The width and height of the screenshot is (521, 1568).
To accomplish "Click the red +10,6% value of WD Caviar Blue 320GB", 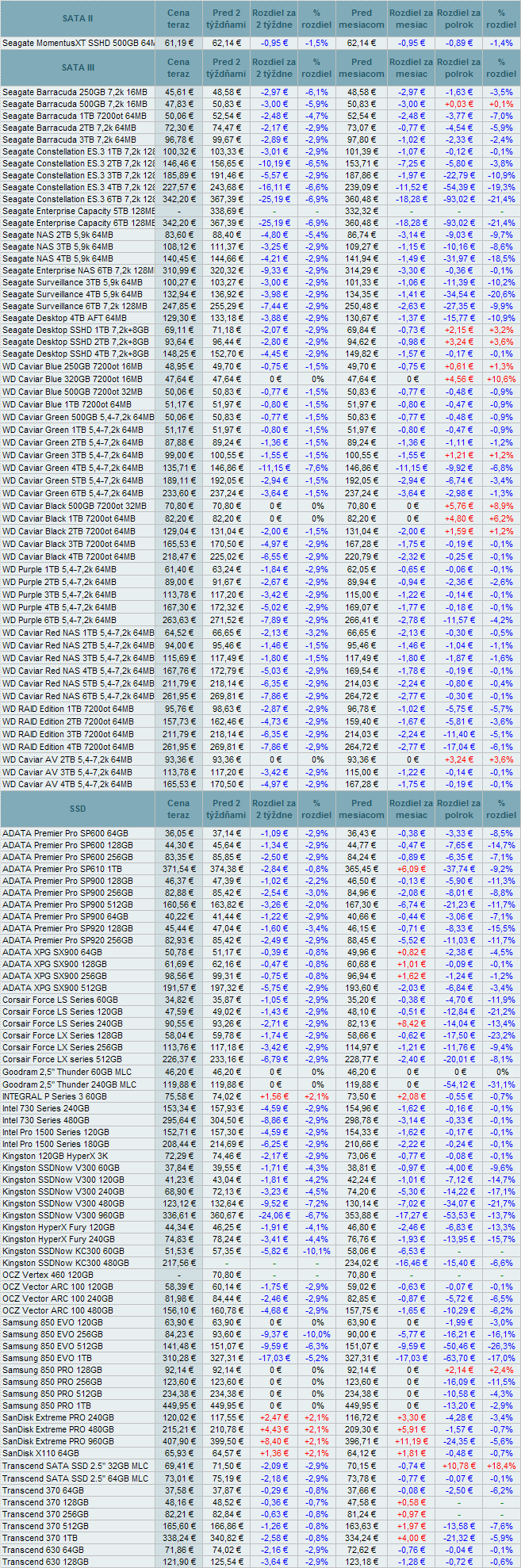I will click(500, 379).
